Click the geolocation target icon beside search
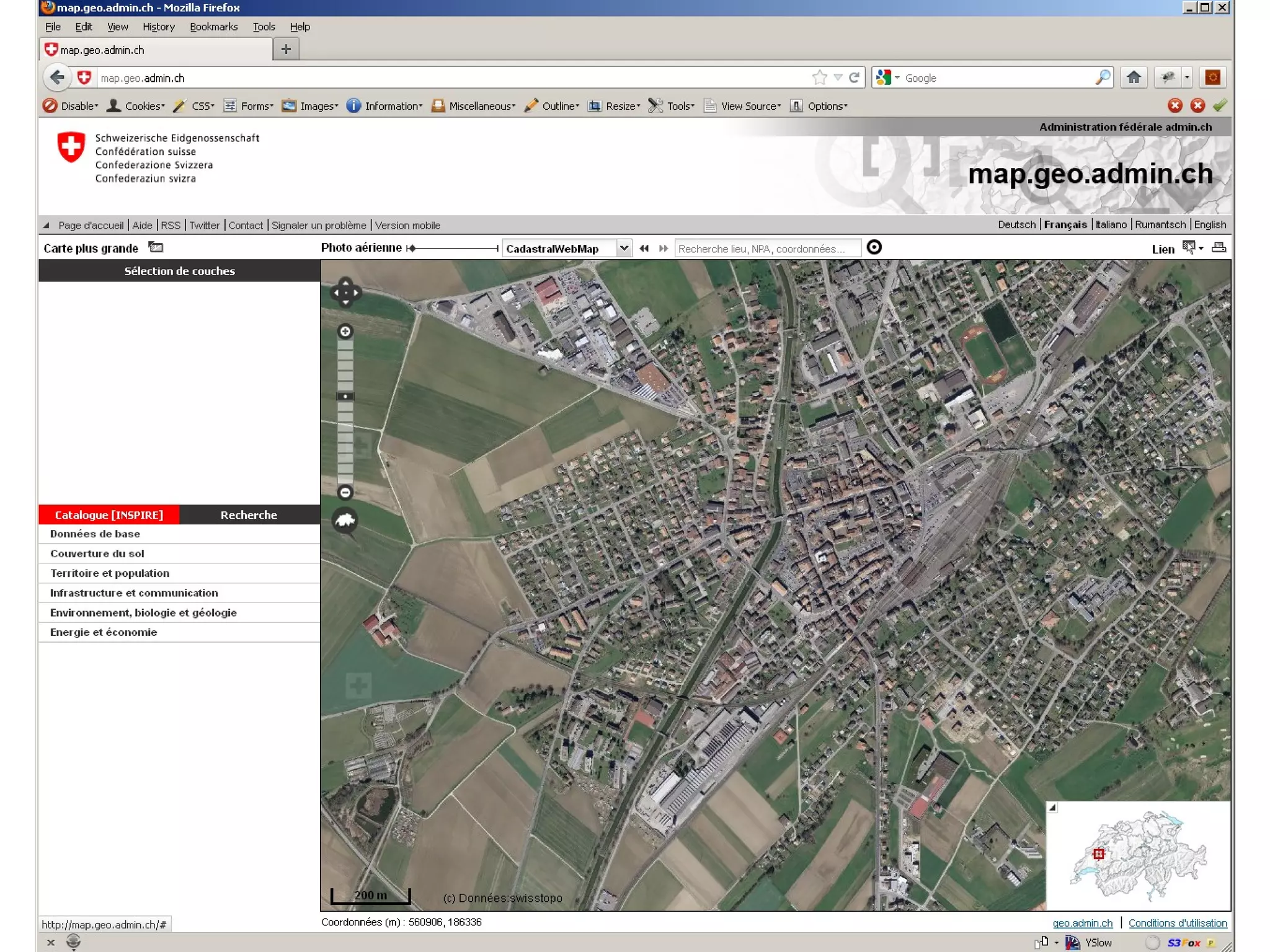This screenshot has width=1270, height=952. [x=874, y=247]
